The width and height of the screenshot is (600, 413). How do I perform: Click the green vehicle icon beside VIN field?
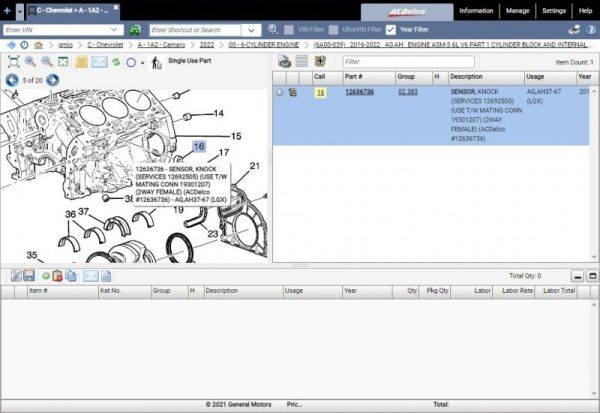tap(133, 30)
